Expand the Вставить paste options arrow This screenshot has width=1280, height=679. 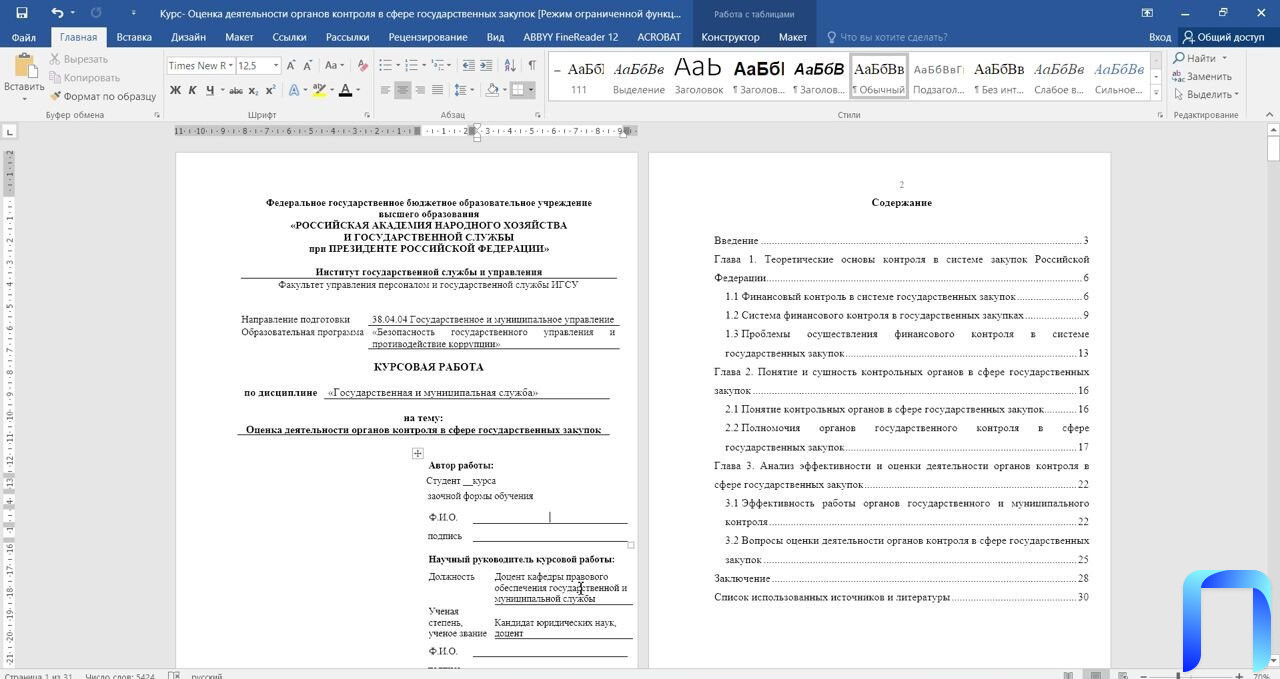tap(24, 98)
